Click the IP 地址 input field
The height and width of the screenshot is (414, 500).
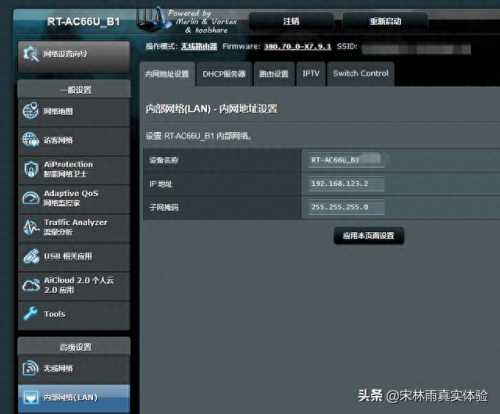(x=347, y=184)
